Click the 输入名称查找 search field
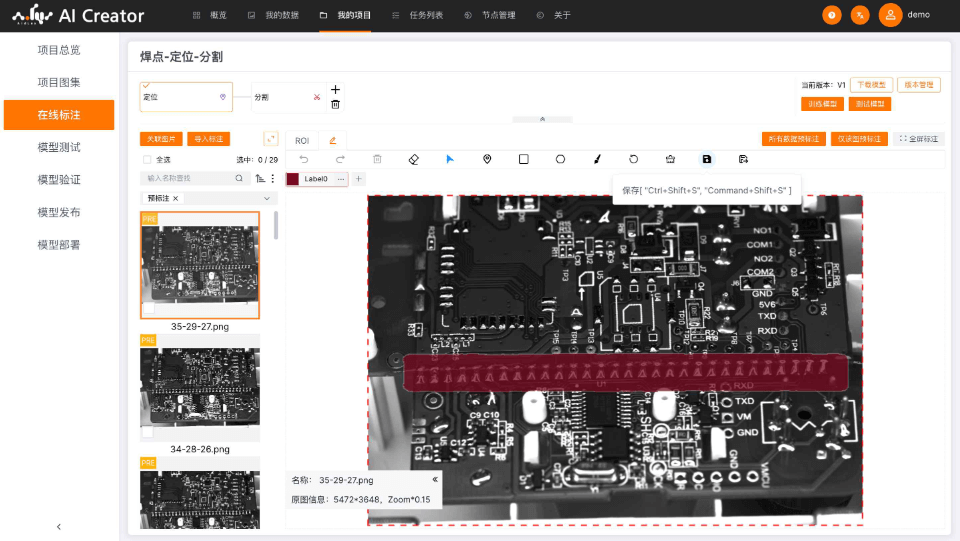960x541 pixels. point(188,178)
